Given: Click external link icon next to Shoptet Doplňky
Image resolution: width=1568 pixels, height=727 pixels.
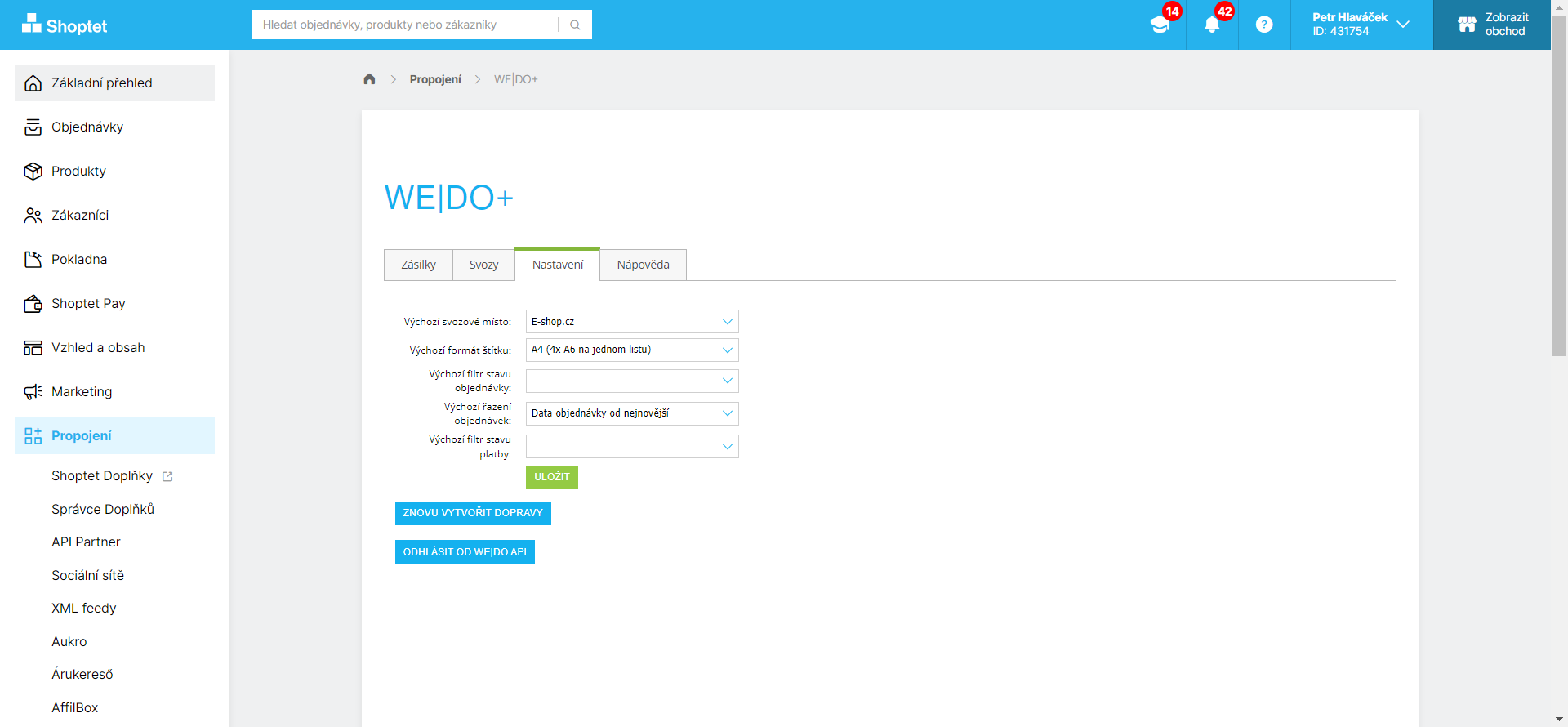Looking at the screenshot, I should [167, 476].
